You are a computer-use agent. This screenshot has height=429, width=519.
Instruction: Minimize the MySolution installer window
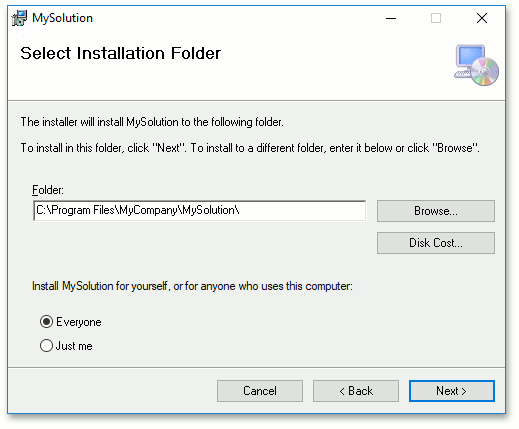391,18
